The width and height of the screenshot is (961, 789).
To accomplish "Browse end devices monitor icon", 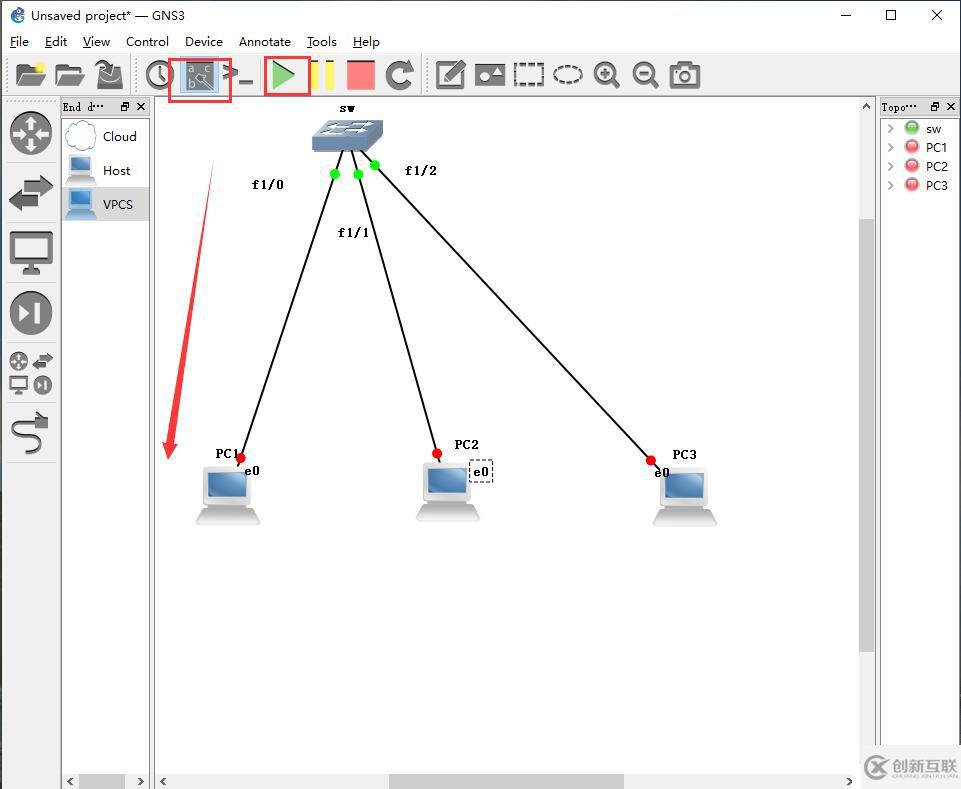I will (x=31, y=253).
